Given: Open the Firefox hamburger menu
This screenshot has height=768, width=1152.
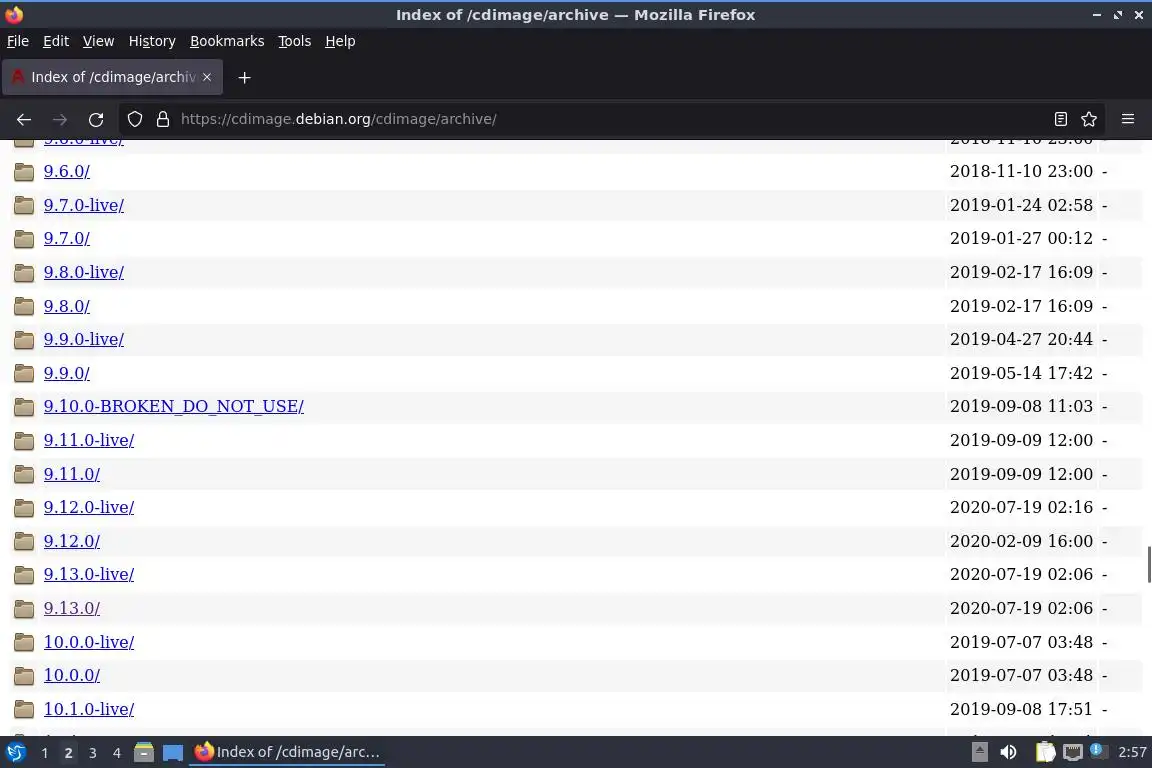Looking at the screenshot, I should 1128,119.
